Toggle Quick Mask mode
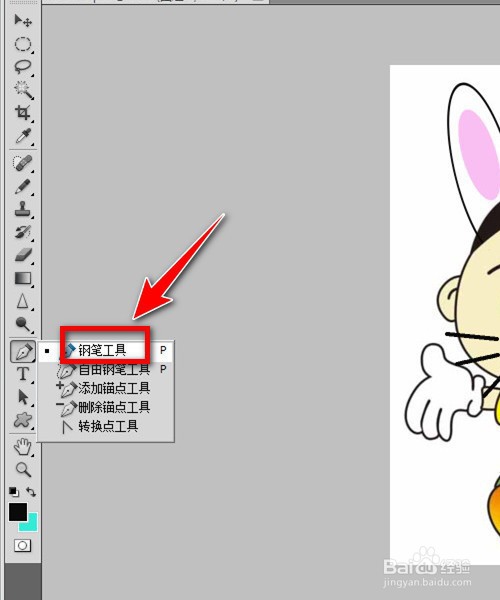This screenshot has width=500, height=600. tap(22, 545)
